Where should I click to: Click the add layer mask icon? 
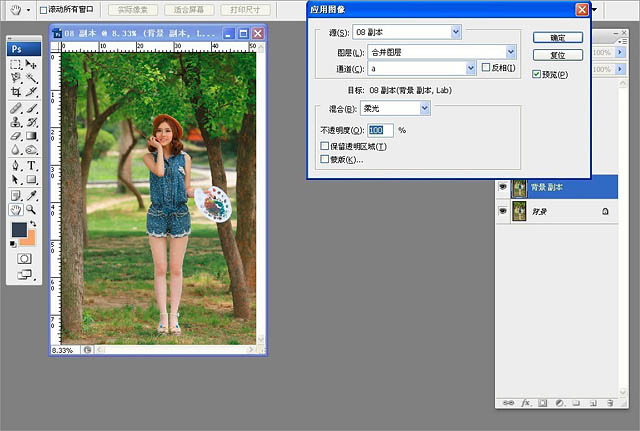coord(542,402)
